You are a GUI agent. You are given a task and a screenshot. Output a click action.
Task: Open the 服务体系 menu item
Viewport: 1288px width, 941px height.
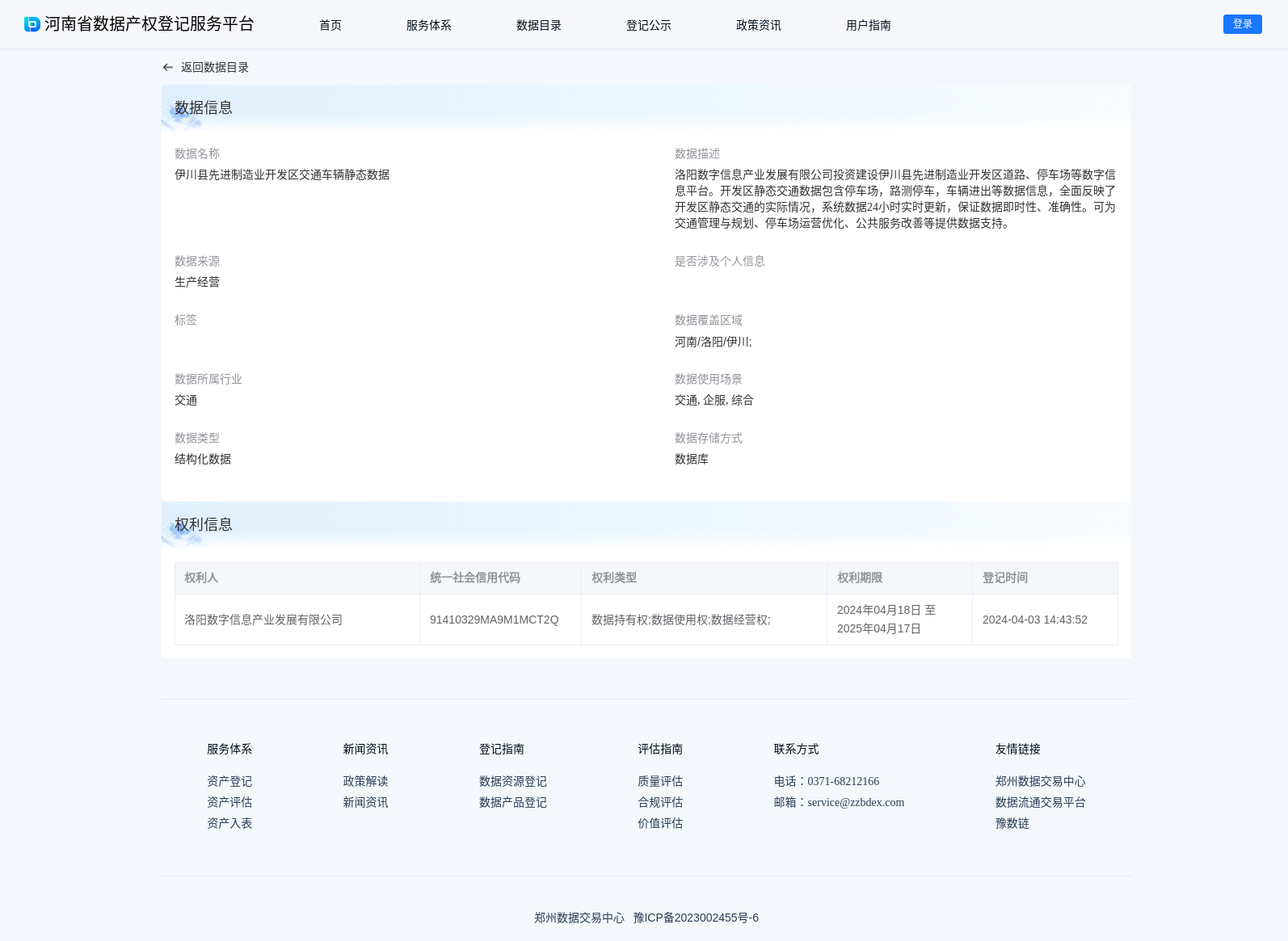[429, 25]
